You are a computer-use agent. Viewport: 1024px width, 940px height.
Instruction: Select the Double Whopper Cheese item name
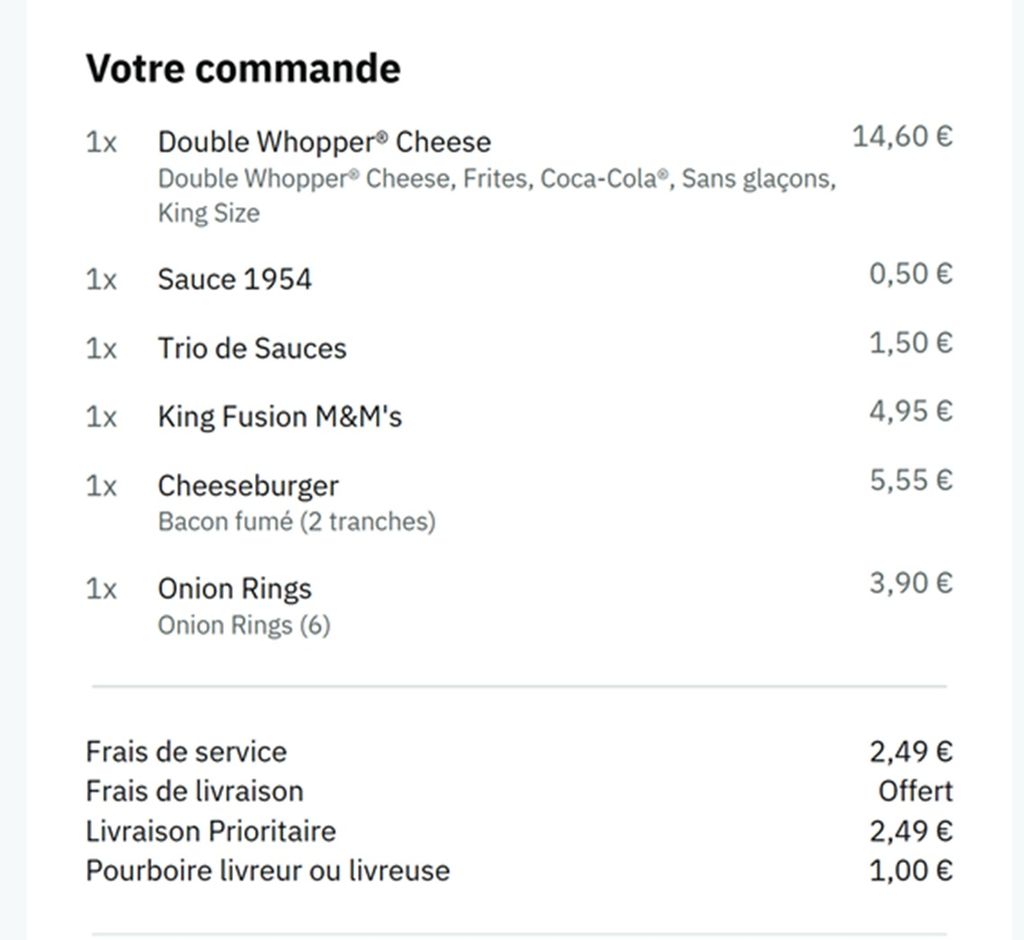point(324,142)
